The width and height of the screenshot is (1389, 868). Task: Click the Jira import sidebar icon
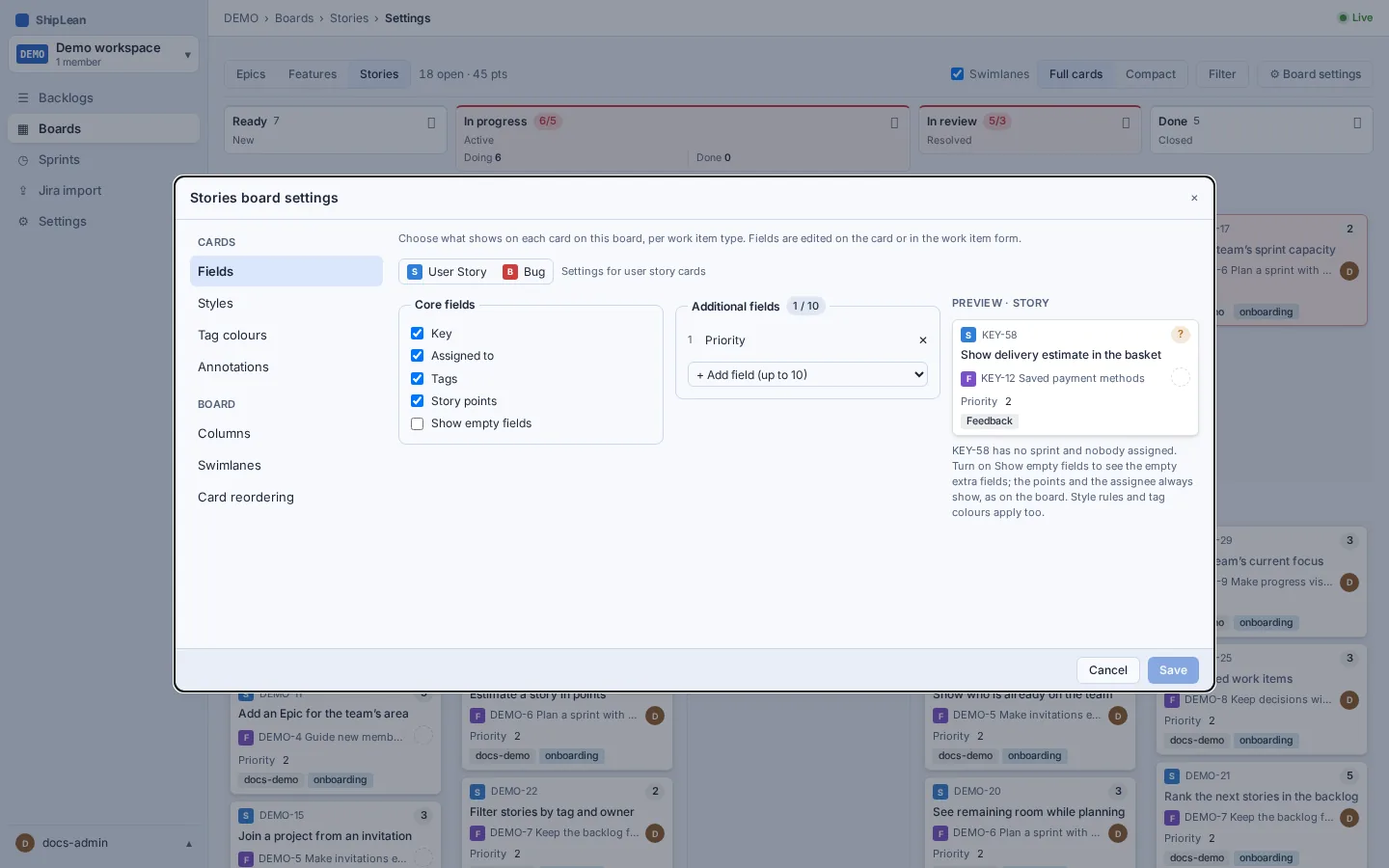(x=23, y=191)
